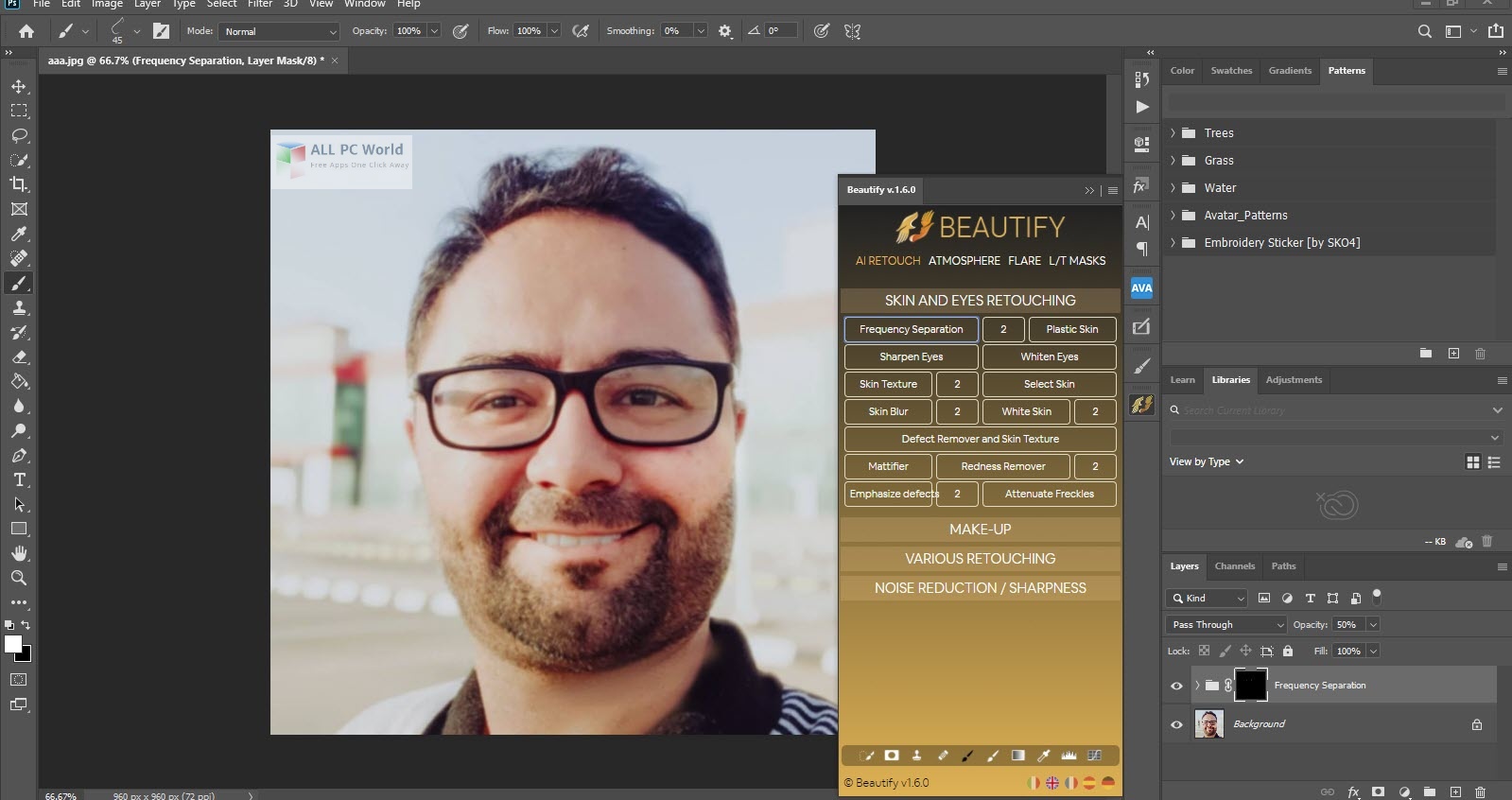Click the Whiten Eyes button
Screen dimensions: 1512x800
(1049, 357)
